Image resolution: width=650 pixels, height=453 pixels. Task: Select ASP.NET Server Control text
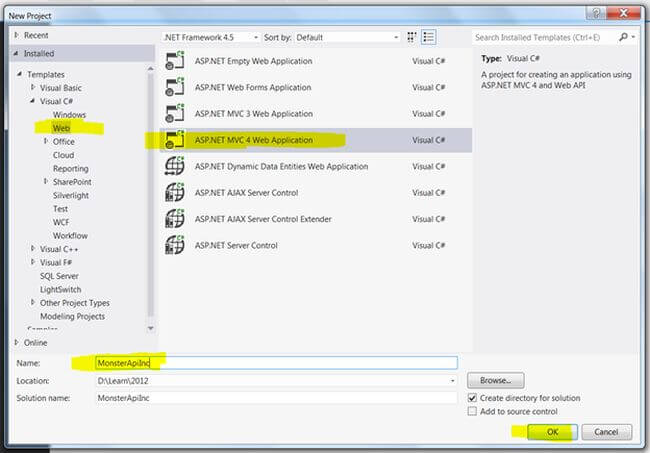point(236,245)
